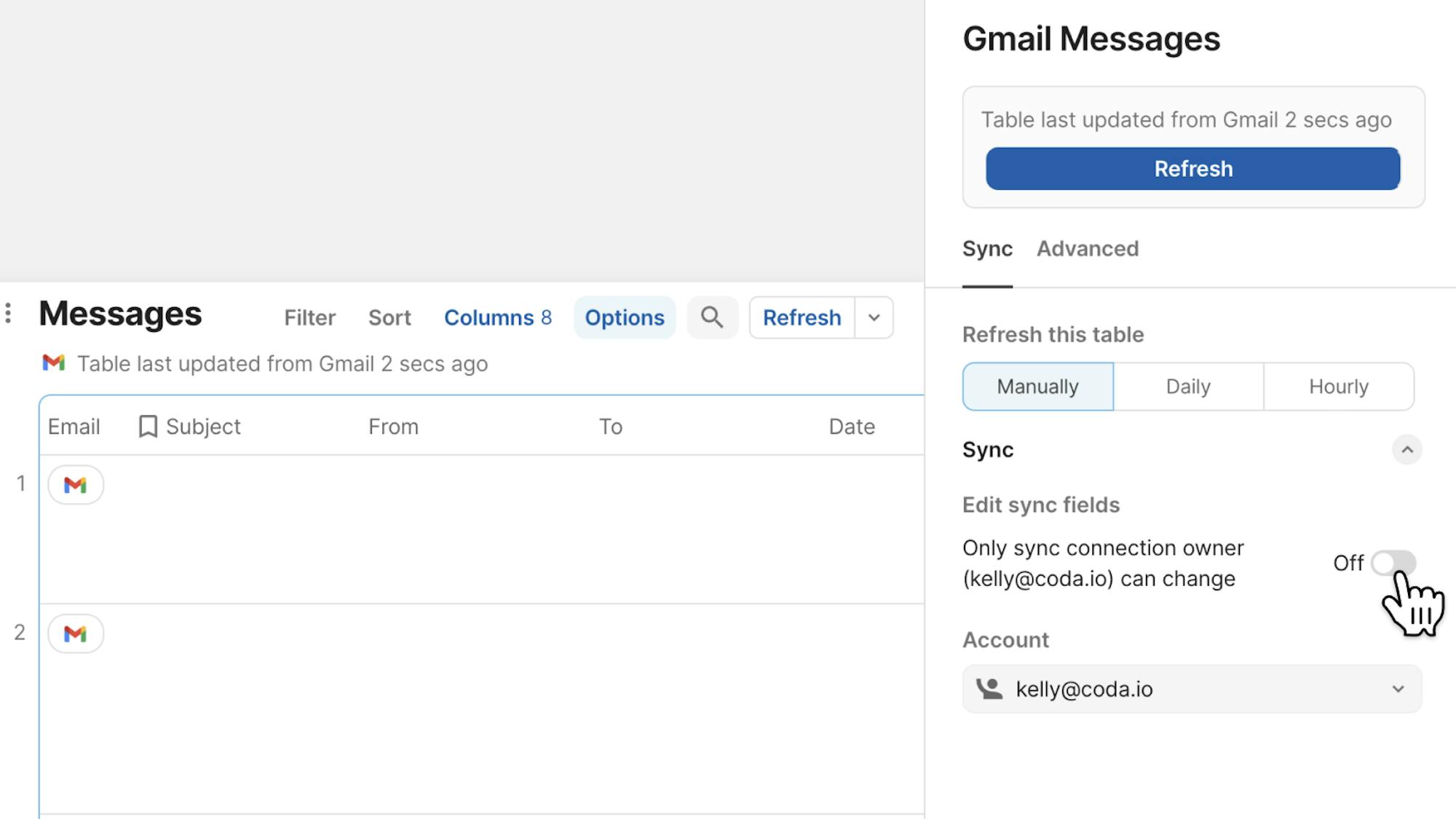The width and height of the screenshot is (1456, 819).
Task: Click the From column header
Action: [393, 427]
